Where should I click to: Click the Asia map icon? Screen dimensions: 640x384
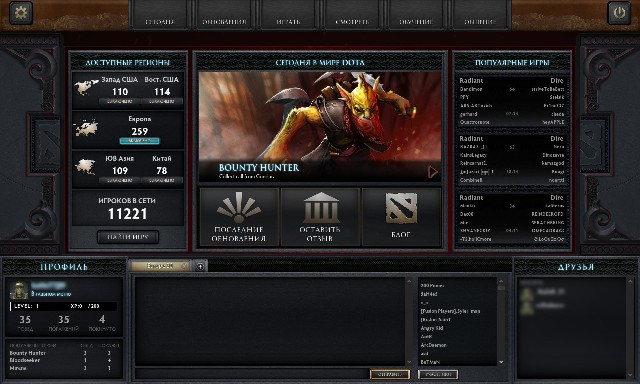[x=85, y=166]
